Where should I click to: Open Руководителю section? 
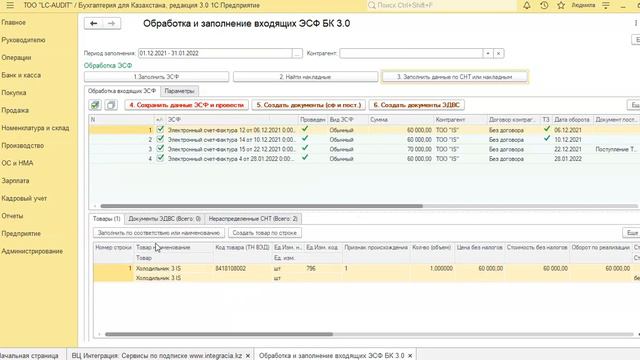point(23,40)
